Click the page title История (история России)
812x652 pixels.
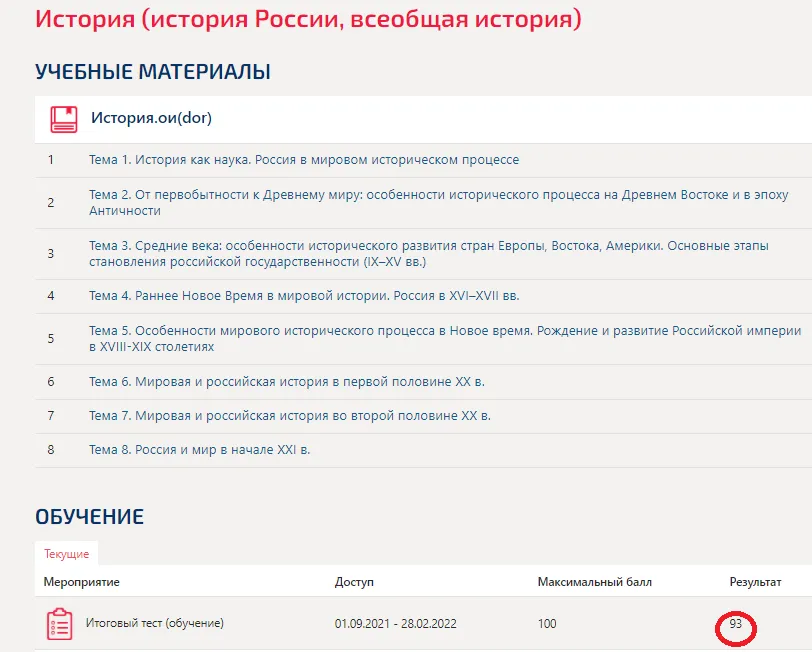click(x=308, y=20)
